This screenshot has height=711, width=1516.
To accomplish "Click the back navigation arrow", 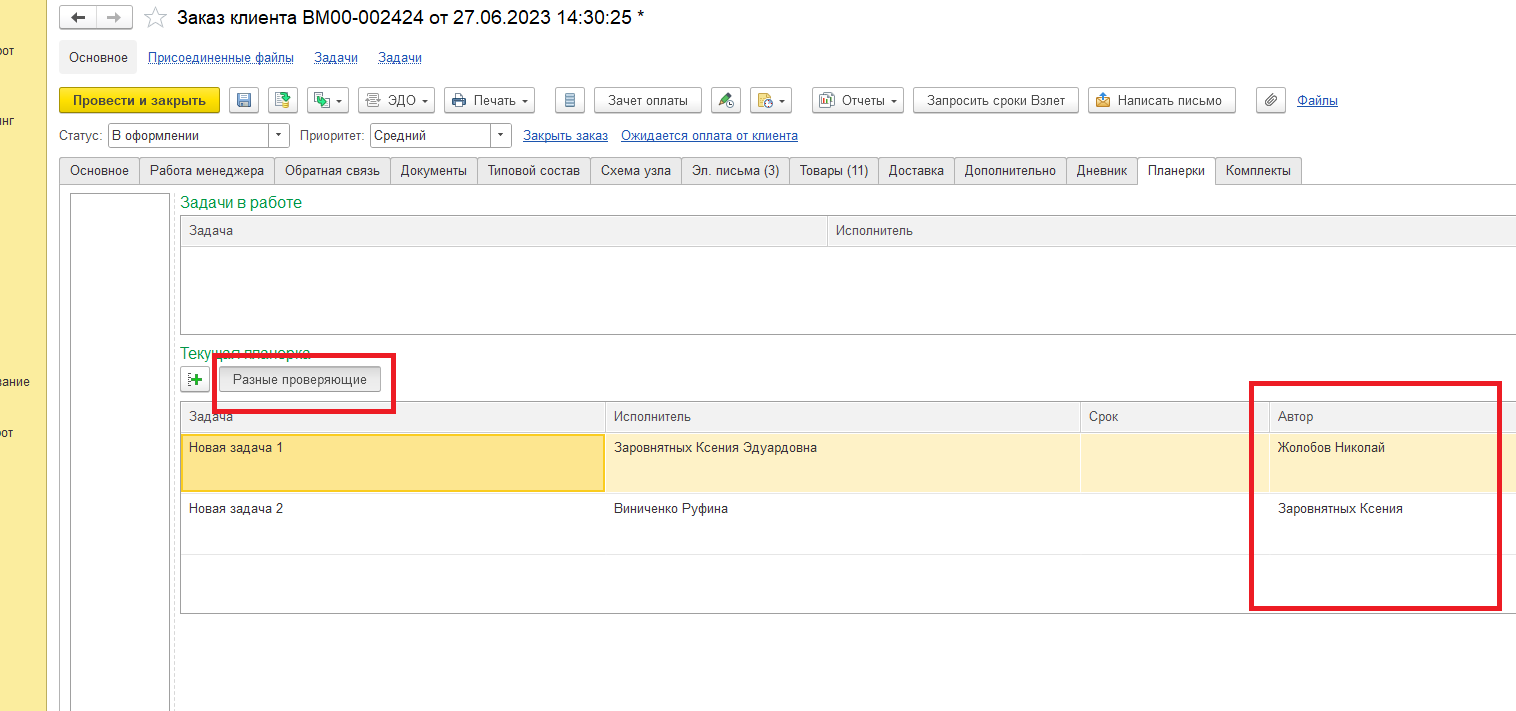I will coord(79,18).
